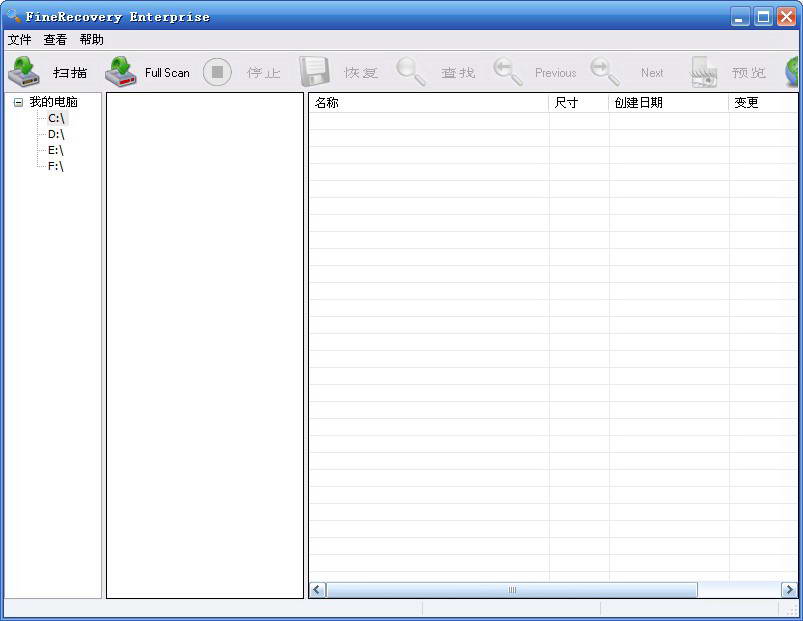
Task: Select drive E:\ in the tree
Action: pyautogui.click(x=56, y=150)
